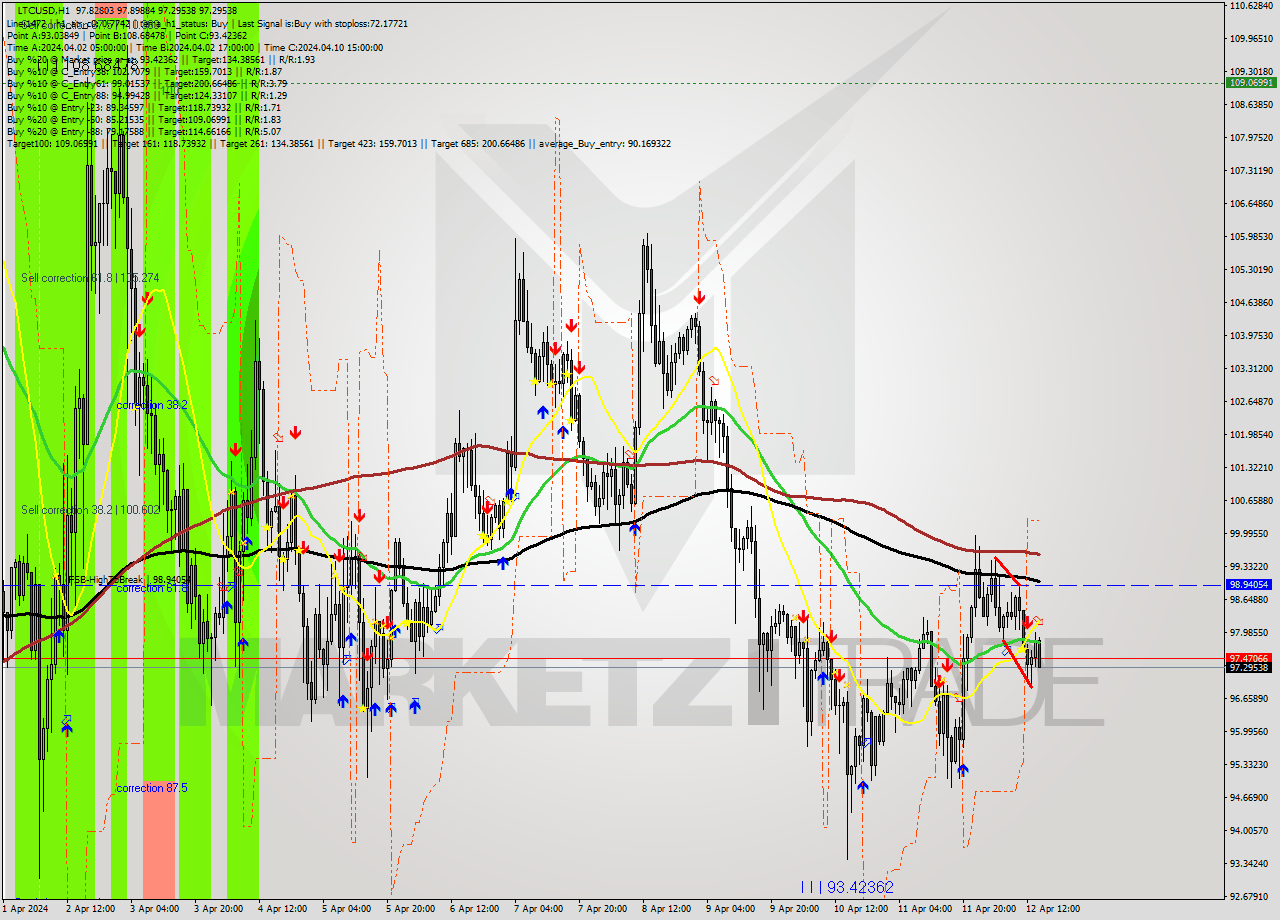Click the red sell arrow above 9 Apr peak

pyautogui.click(x=699, y=298)
